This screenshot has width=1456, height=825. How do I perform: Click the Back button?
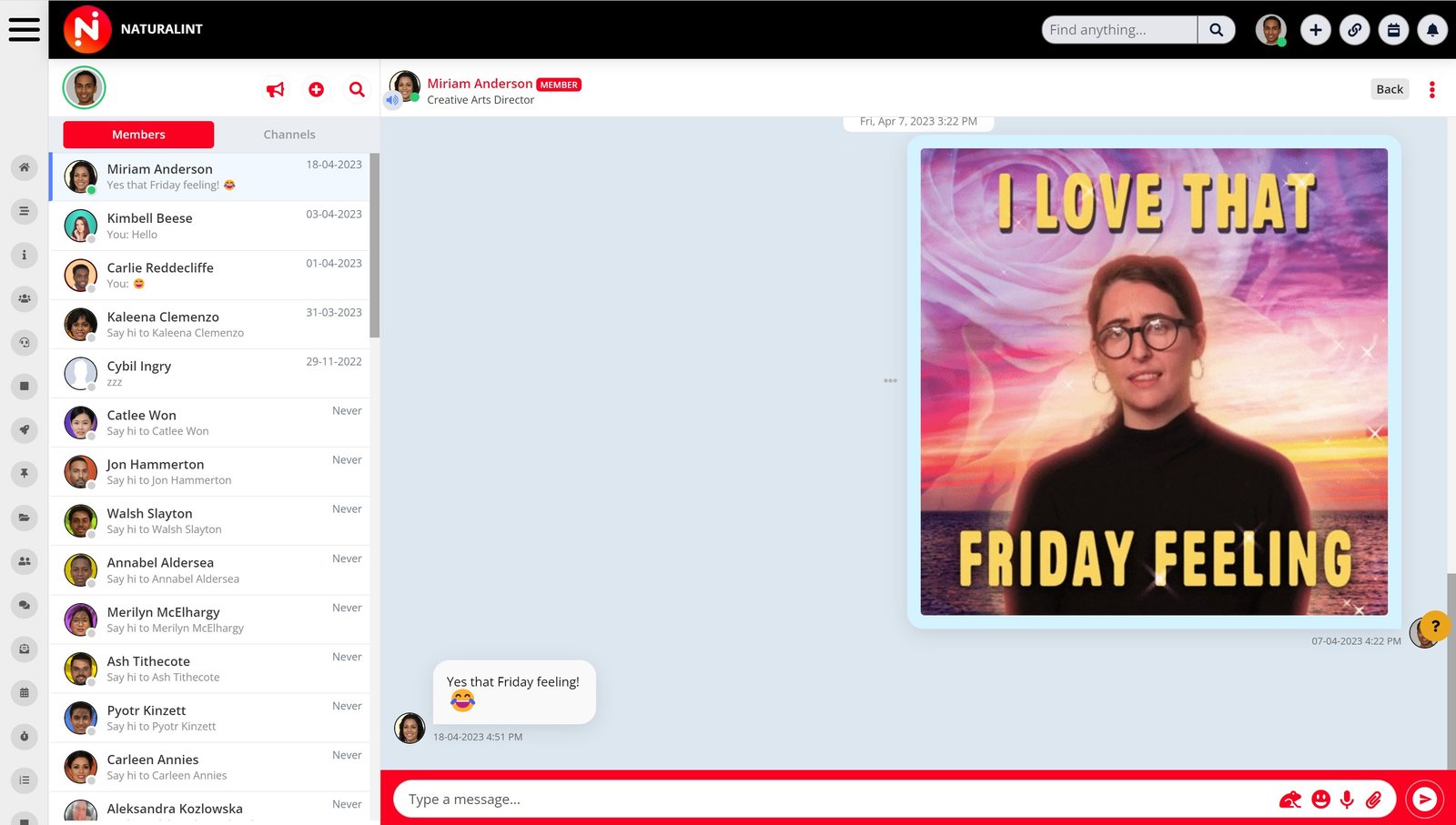(x=1389, y=89)
